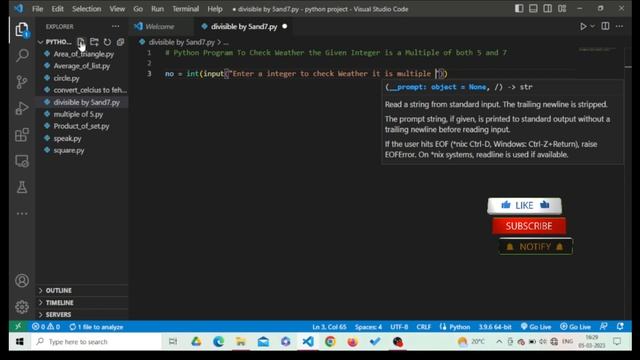The width and height of the screenshot is (640, 360).
Task: Collapse all folders in explorer
Action: tap(120, 42)
